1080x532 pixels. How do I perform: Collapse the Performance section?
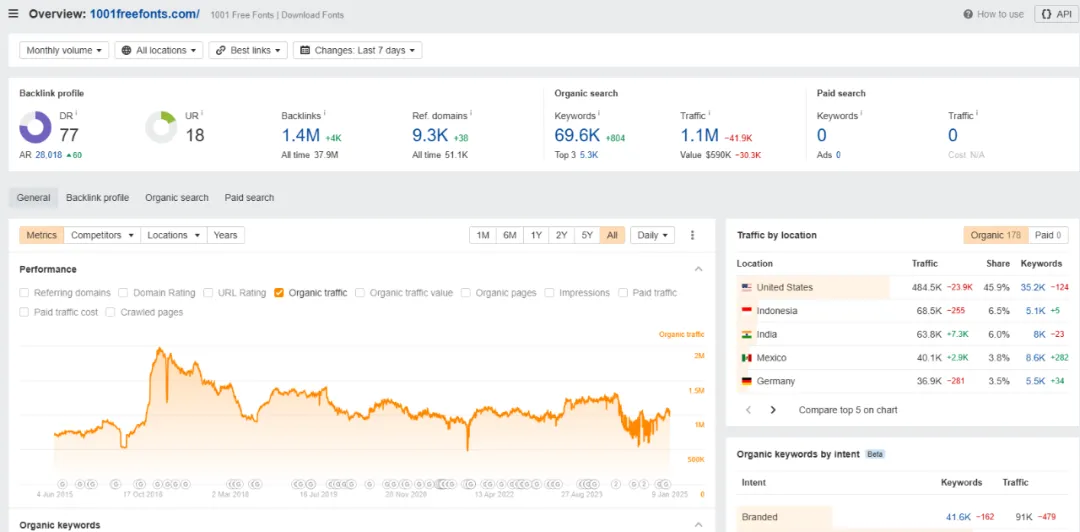[x=698, y=269]
